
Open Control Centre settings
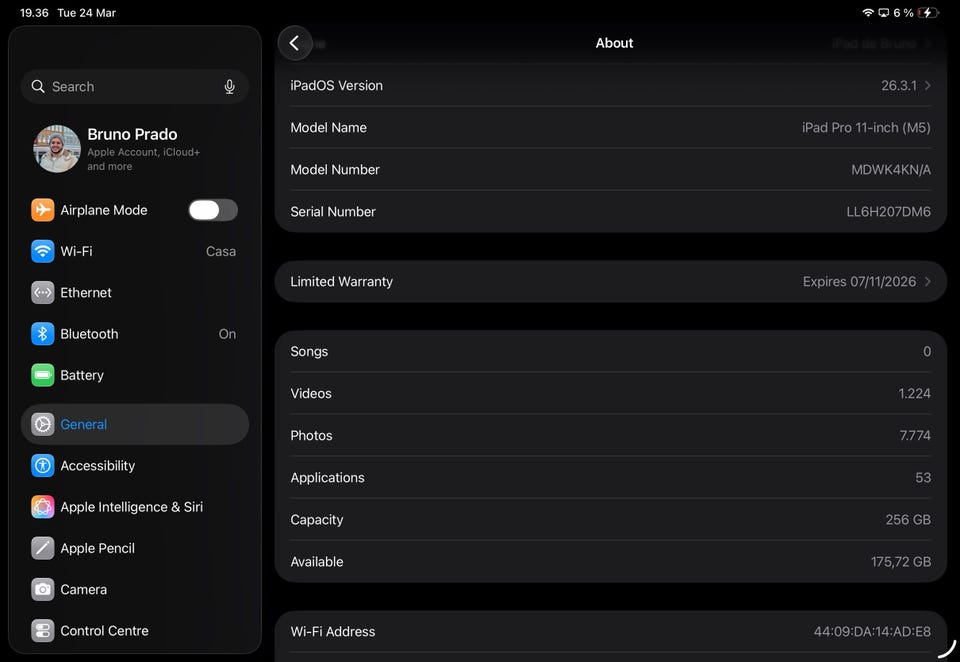[x=135, y=631]
